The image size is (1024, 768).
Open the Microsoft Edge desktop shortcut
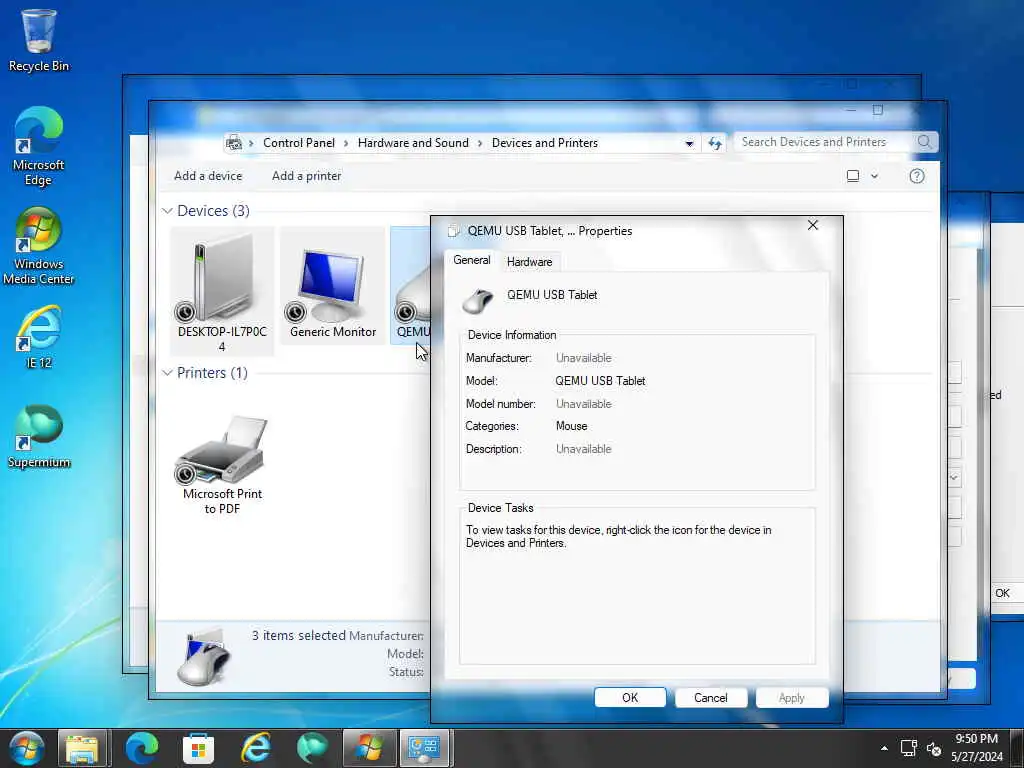(x=39, y=146)
